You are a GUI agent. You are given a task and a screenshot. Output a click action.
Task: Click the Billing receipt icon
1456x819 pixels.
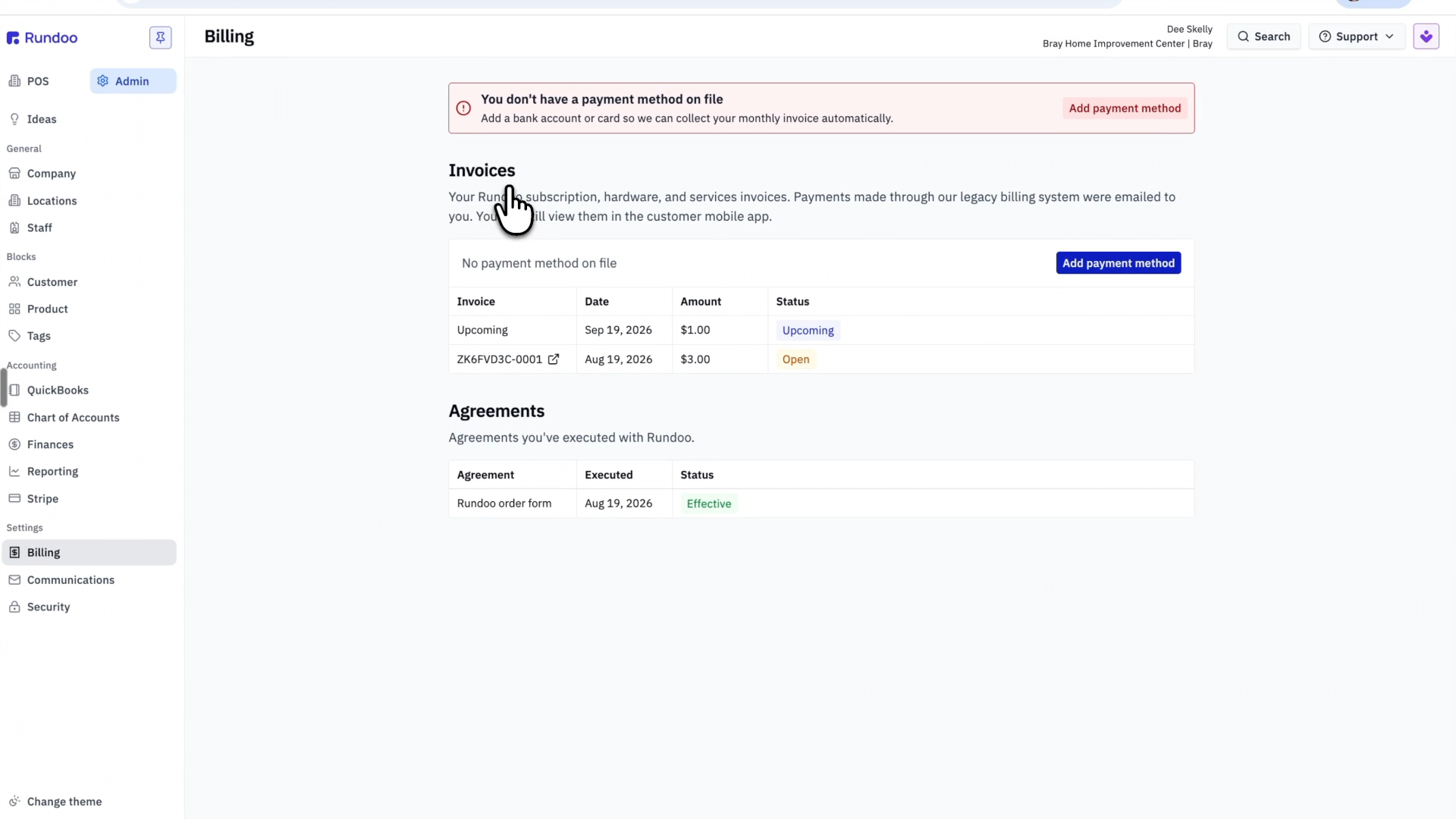coord(14,553)
